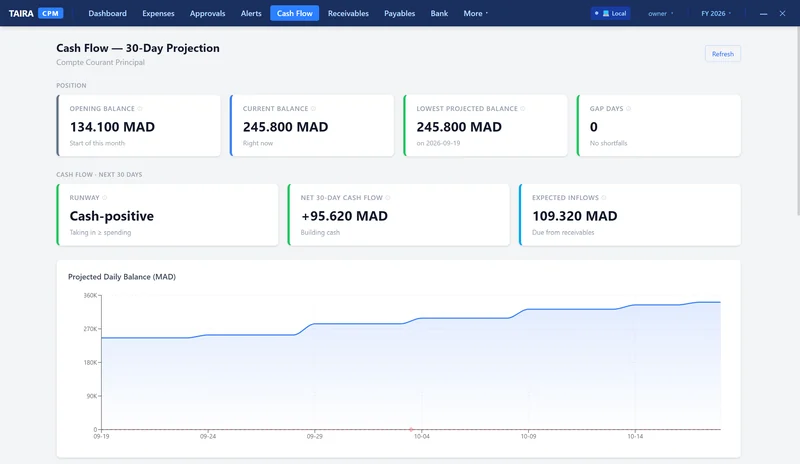Open info icon beside Opening Balance
The width and height of the screenshot is (800, 464).
point(140,109)
